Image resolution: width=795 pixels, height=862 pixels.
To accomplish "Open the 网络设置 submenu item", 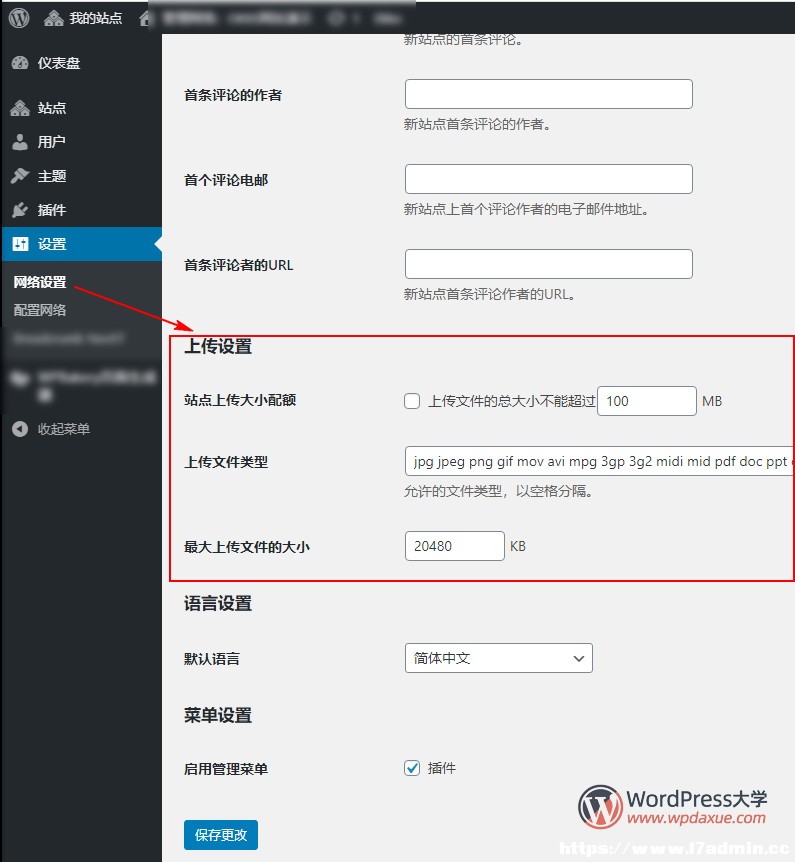I will 40,282.
